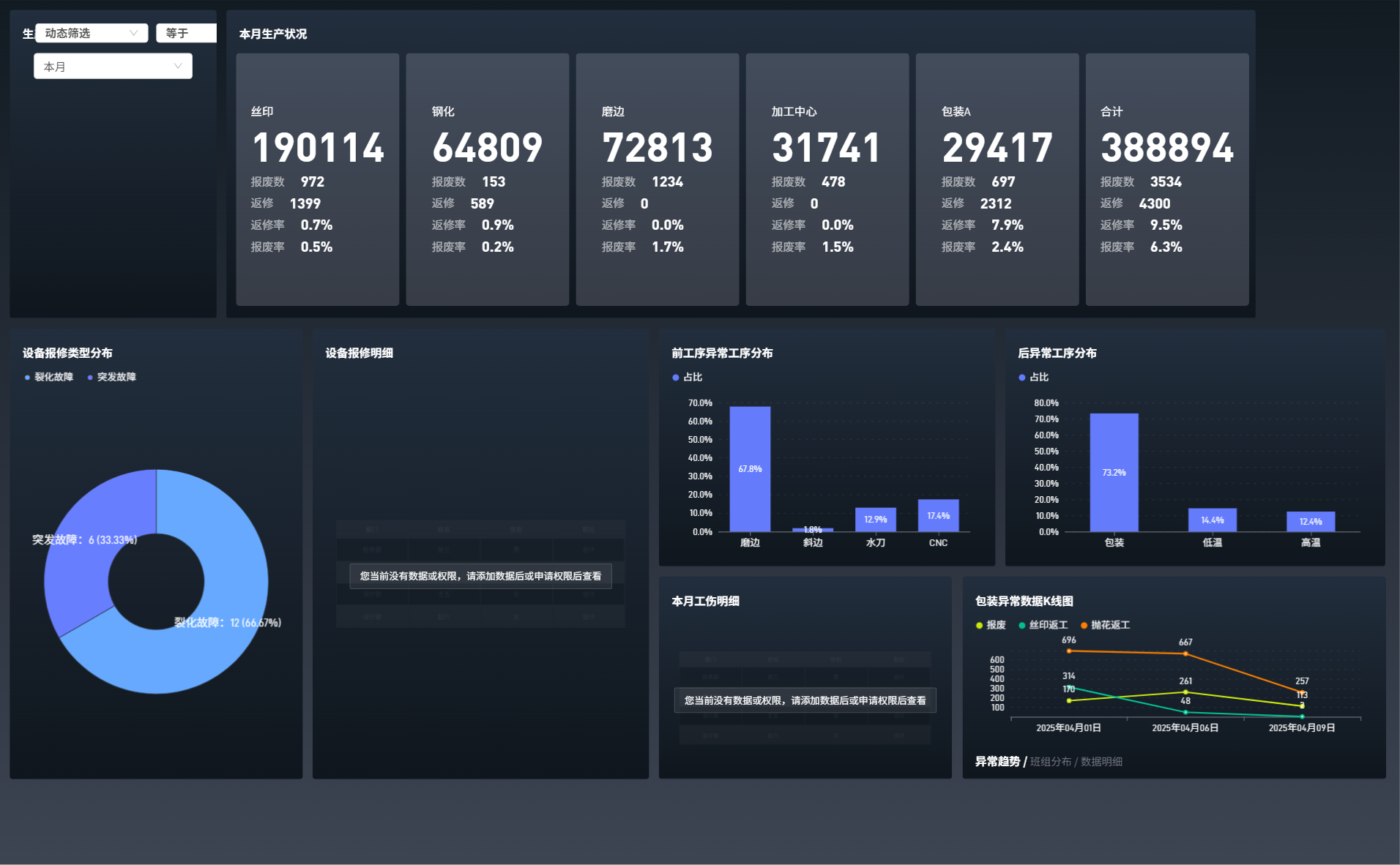1400x865 pixels.
Task: Hide 抛花返工 series via legend
Action: click(1106, 625)
